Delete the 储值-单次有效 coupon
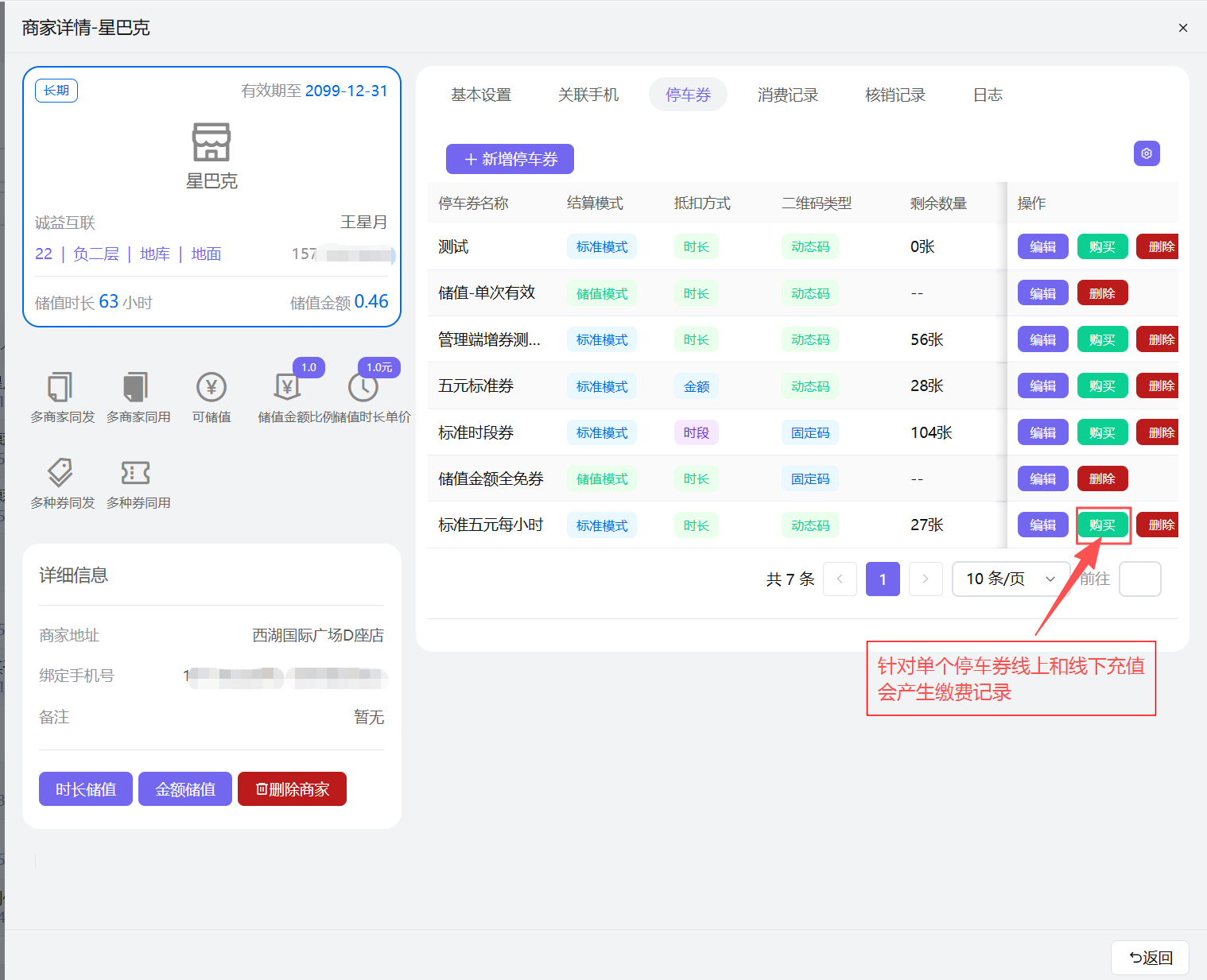 (1102, 293)
